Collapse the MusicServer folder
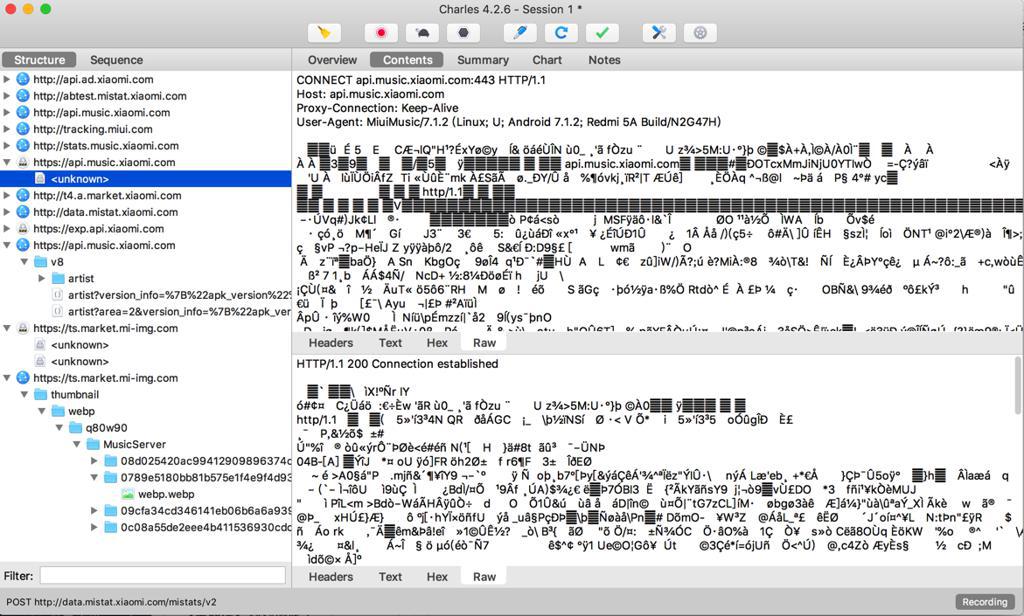Screen dimensions: 1024x616 click(x=76, y=444)
